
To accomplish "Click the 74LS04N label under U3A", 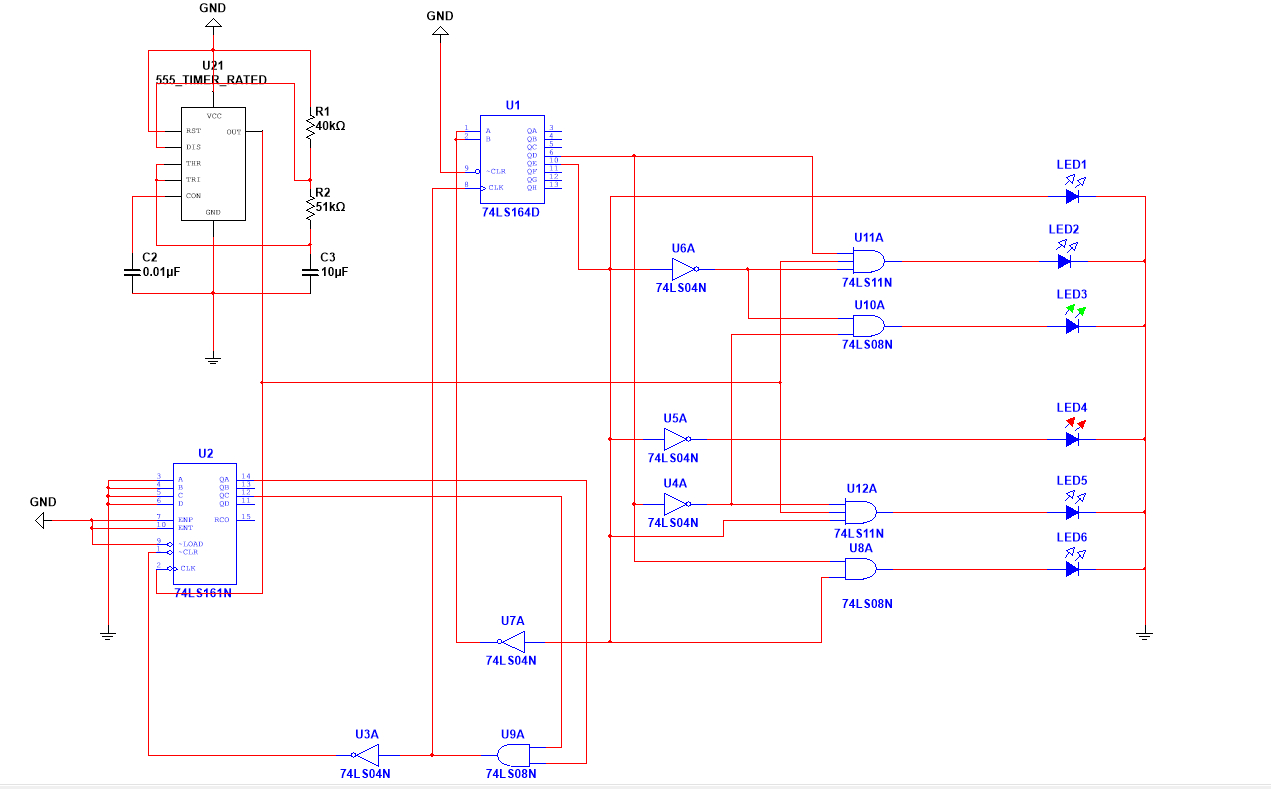I will (365, 774).
